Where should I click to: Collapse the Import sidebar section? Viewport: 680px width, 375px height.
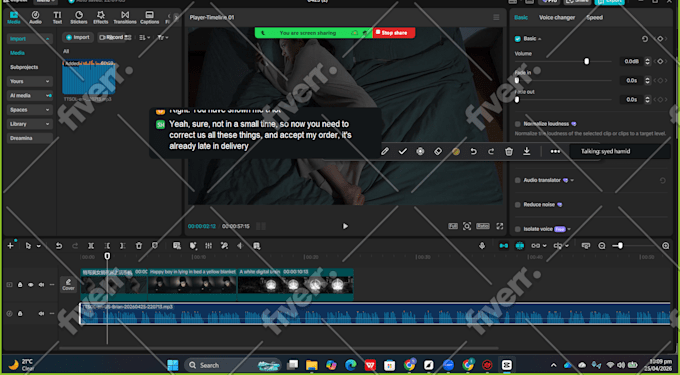[x=47, y=39]
